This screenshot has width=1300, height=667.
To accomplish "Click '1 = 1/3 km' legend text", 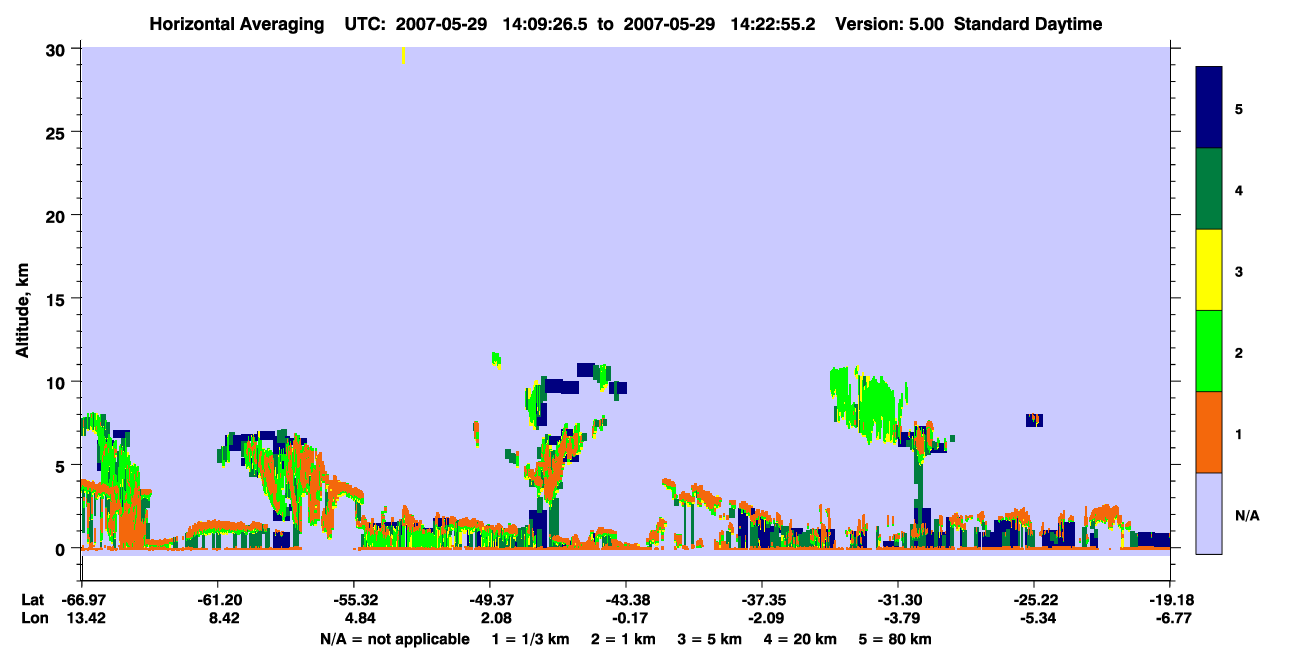I will click(532, 639).
